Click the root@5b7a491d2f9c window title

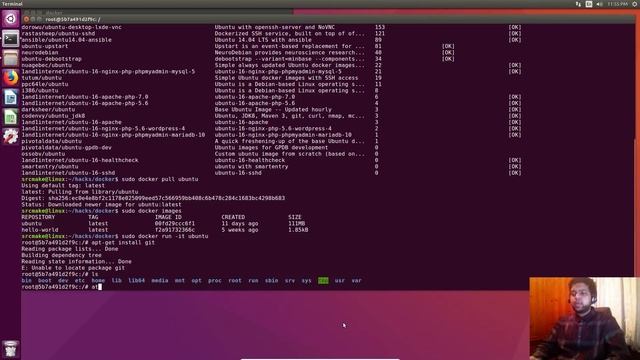pos(73,19)
